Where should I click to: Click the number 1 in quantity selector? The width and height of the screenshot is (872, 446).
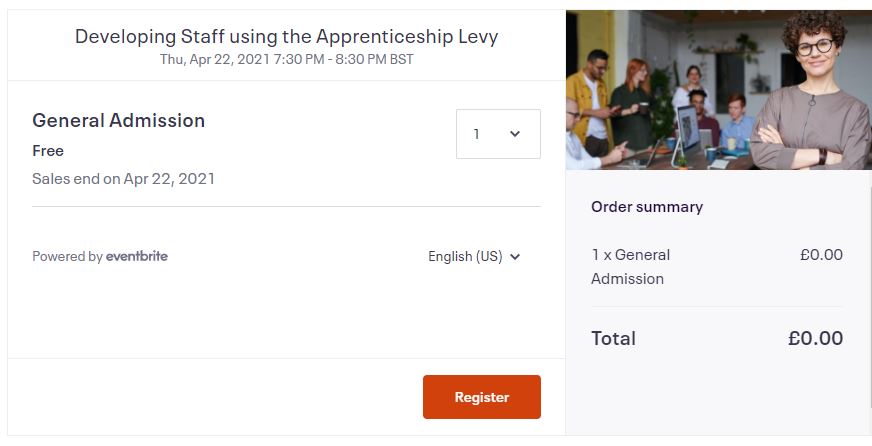coord(477,134)
